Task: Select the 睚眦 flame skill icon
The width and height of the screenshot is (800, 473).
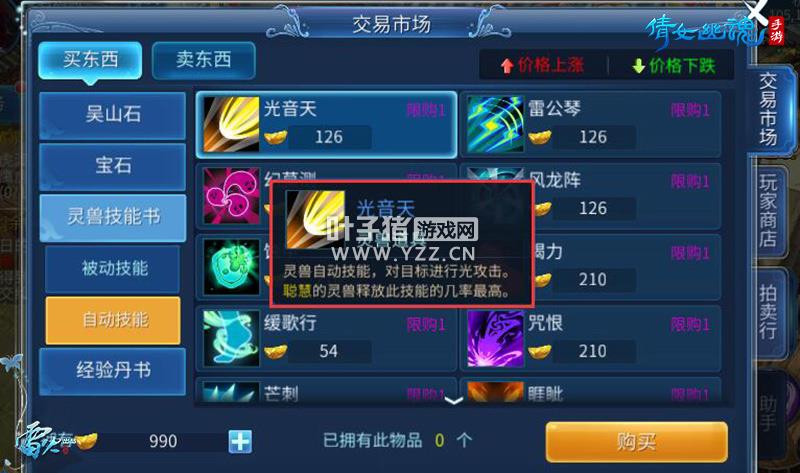Action: (x=495, y=392)
